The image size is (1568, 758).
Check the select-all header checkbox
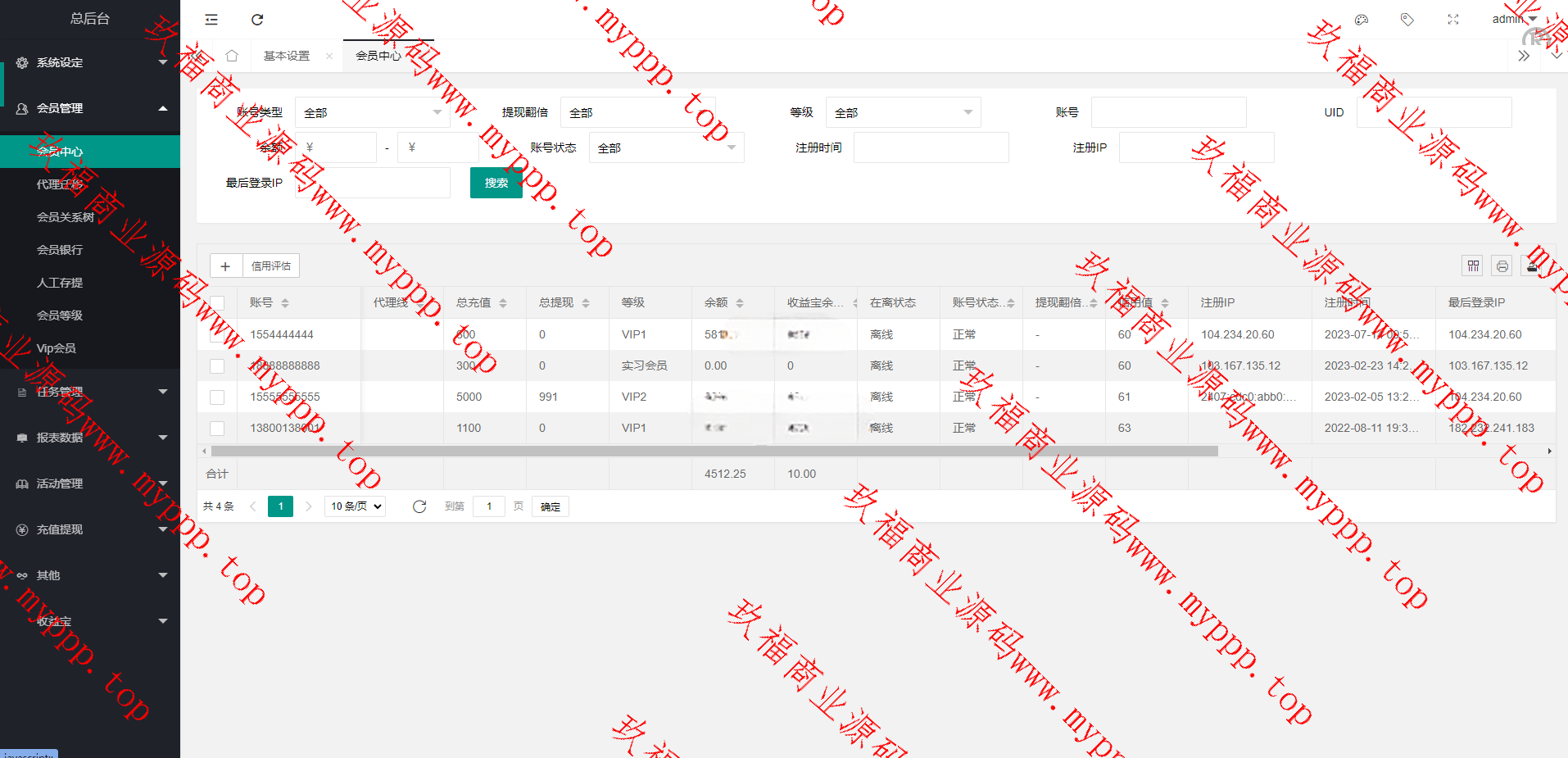coord(217,303)
